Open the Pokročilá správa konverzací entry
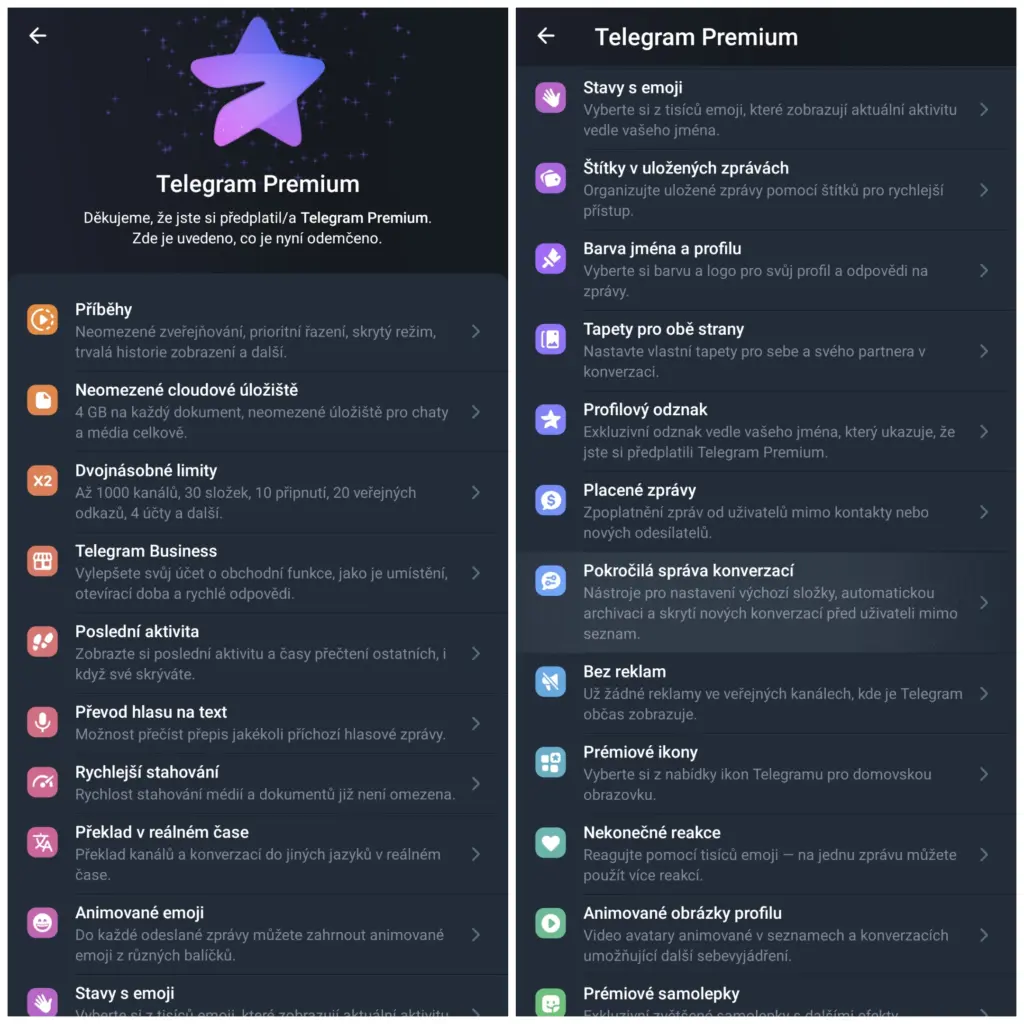 click(x=766, y=602)
